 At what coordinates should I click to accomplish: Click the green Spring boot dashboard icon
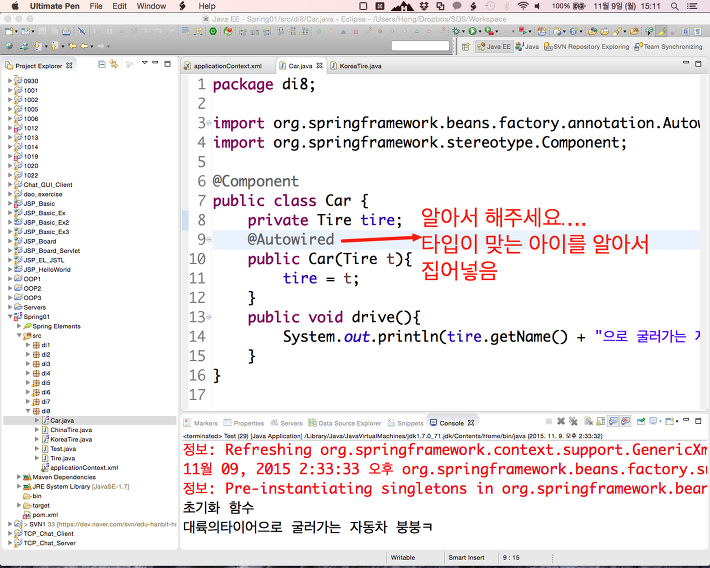(213, 31)
